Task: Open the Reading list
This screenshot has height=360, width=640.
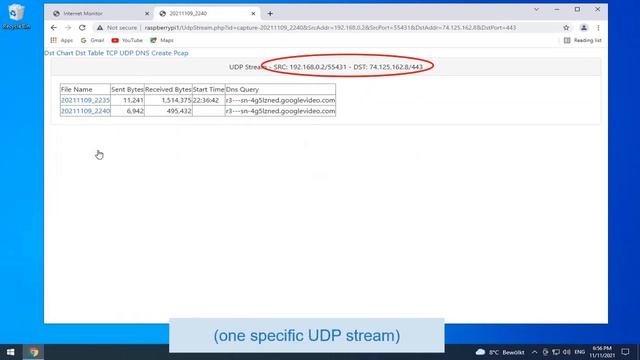Action: point(582,40)
